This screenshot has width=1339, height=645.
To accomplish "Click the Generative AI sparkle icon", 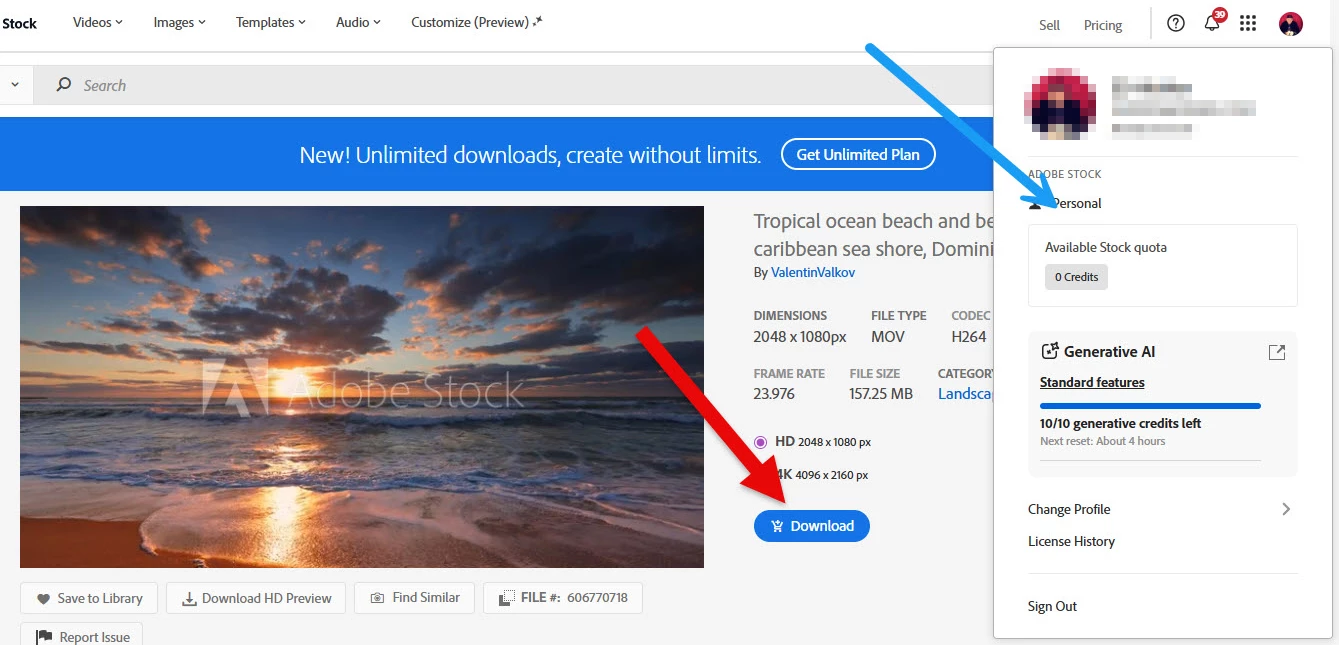I will 1049,351.
